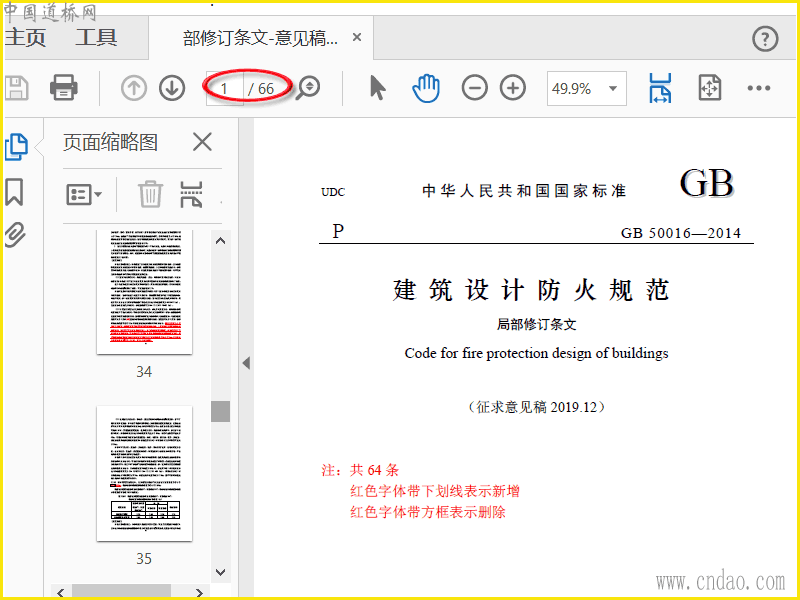Click thumbnail scrollbar up arrow
This screenshot has width=800, height=600.
pos(220,241)
